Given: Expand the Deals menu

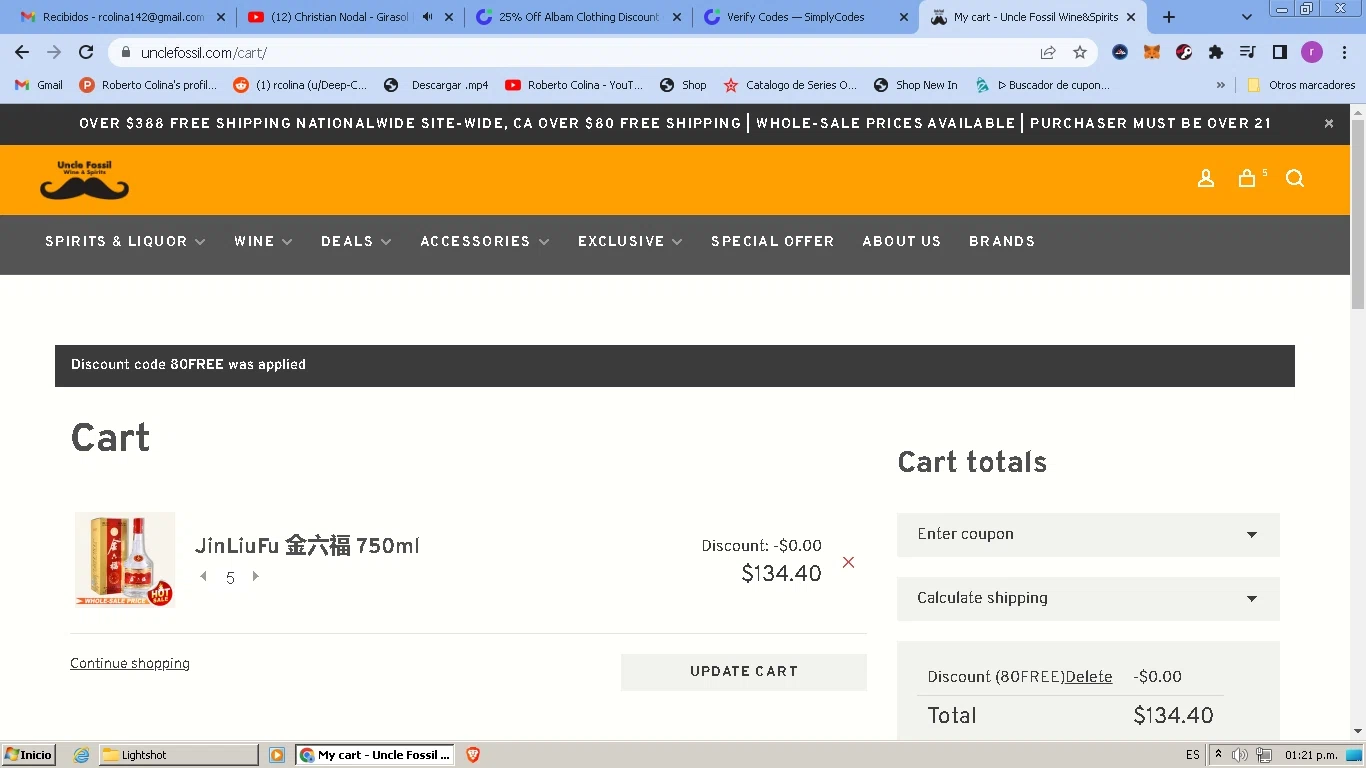Looking at the screenshot, I should [x=356, y=241].
